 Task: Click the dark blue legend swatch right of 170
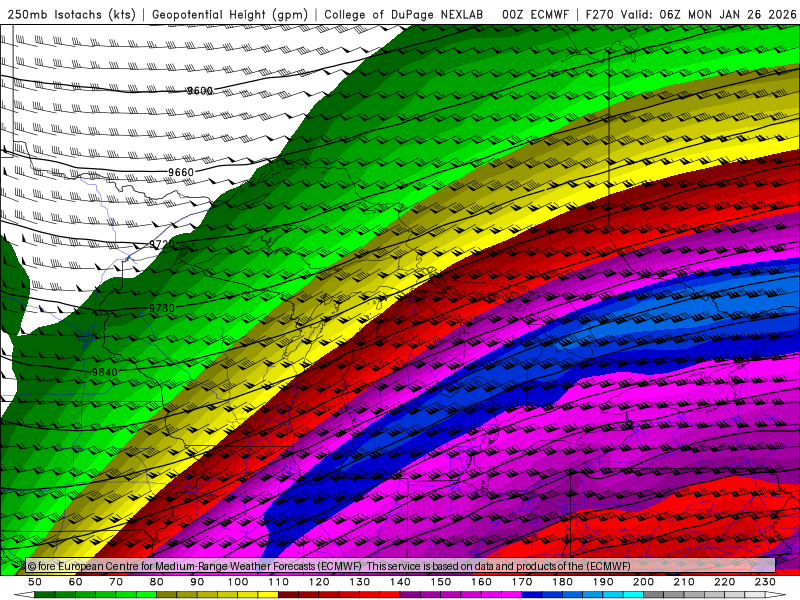point(532,595)
